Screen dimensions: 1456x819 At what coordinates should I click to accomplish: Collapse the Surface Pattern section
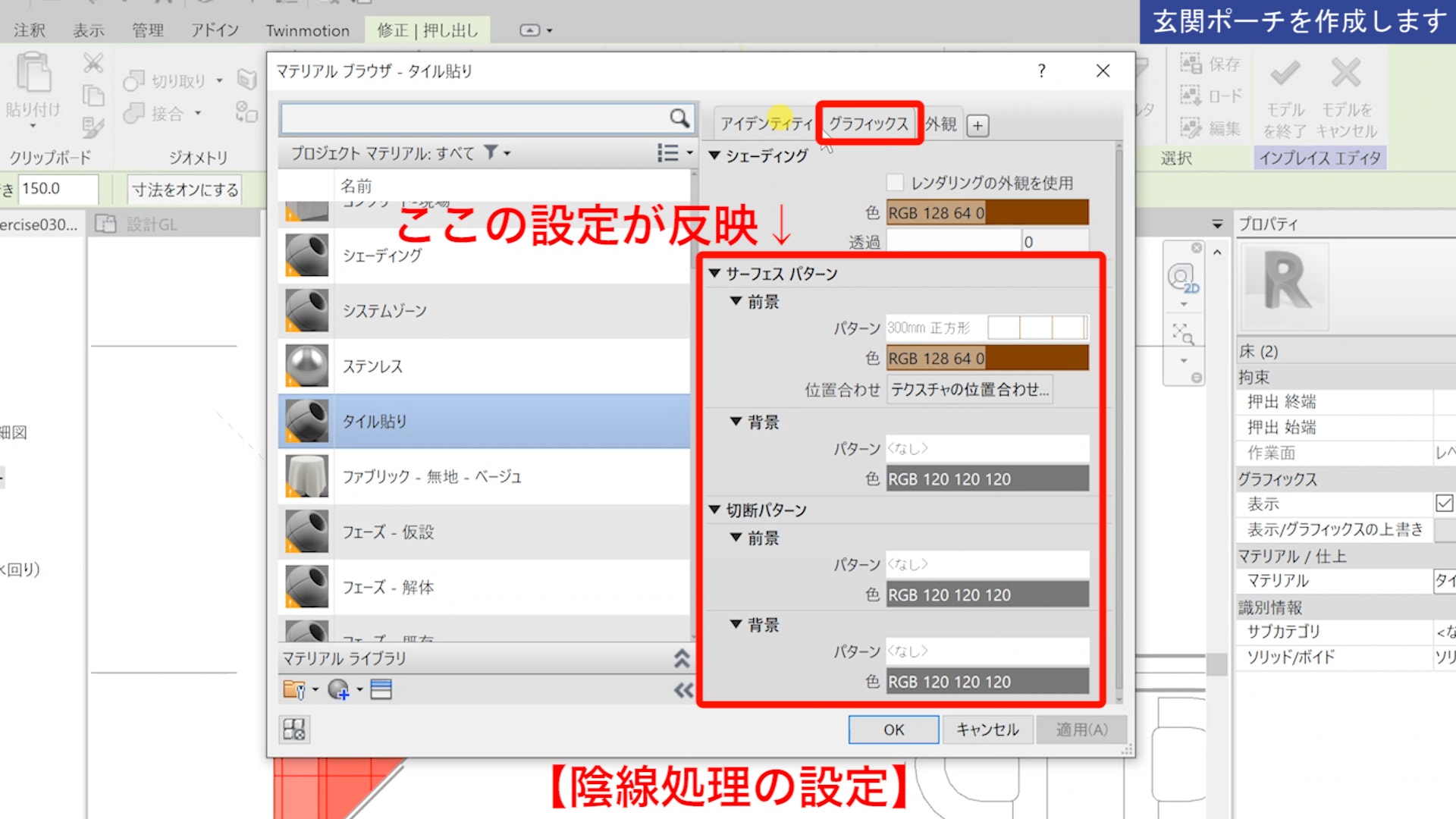pos(714,273)
